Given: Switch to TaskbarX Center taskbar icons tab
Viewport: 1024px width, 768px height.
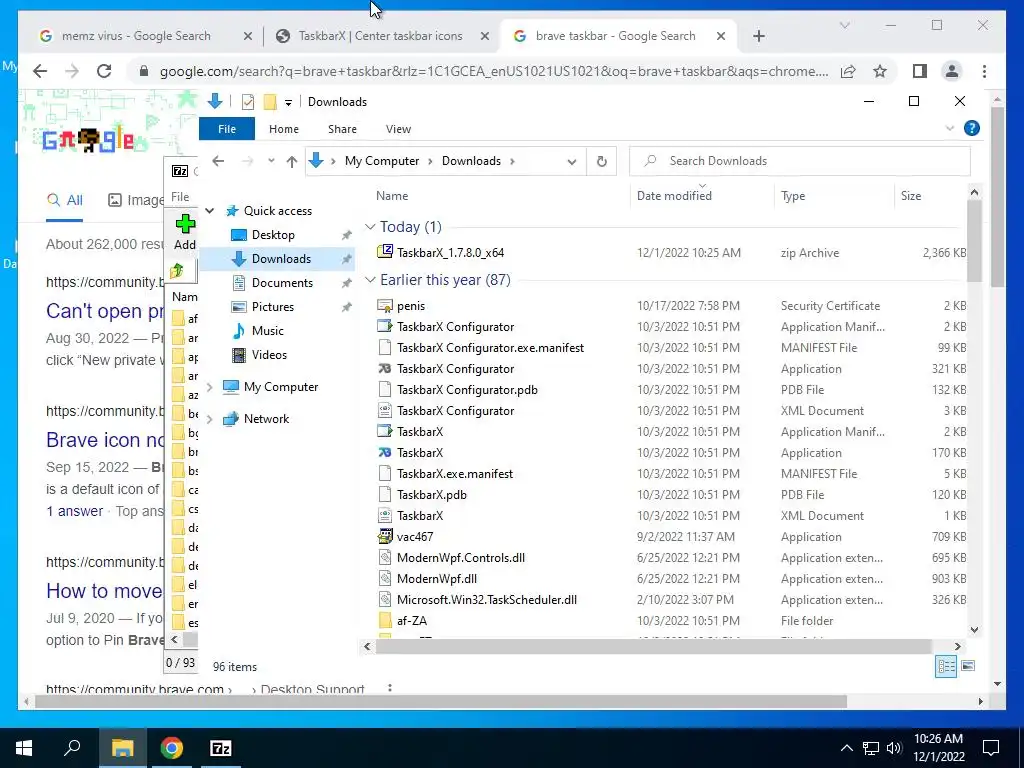Looking at the screenshot, I should pyautogui.click(x=380, y=36).
